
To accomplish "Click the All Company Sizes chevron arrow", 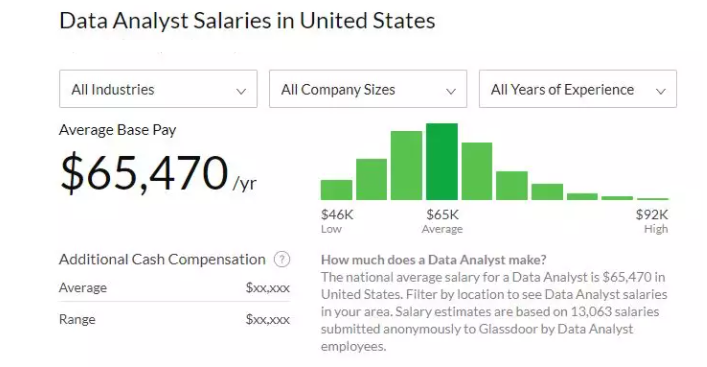I will [451, 92].
